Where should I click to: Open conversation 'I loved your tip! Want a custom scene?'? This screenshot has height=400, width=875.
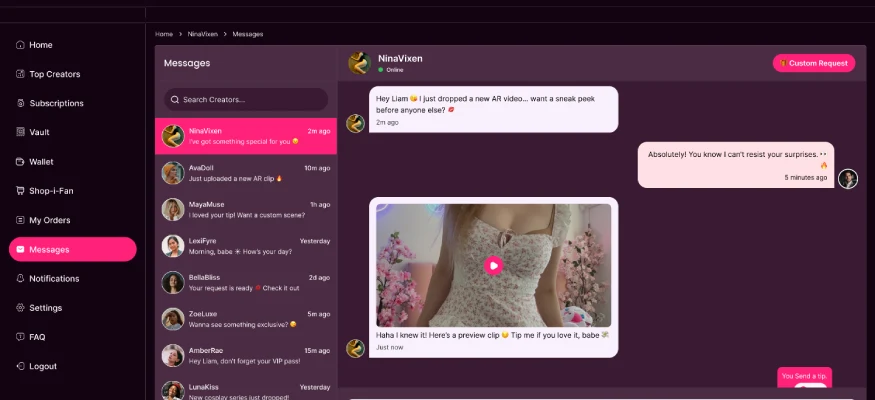point(246,210)
